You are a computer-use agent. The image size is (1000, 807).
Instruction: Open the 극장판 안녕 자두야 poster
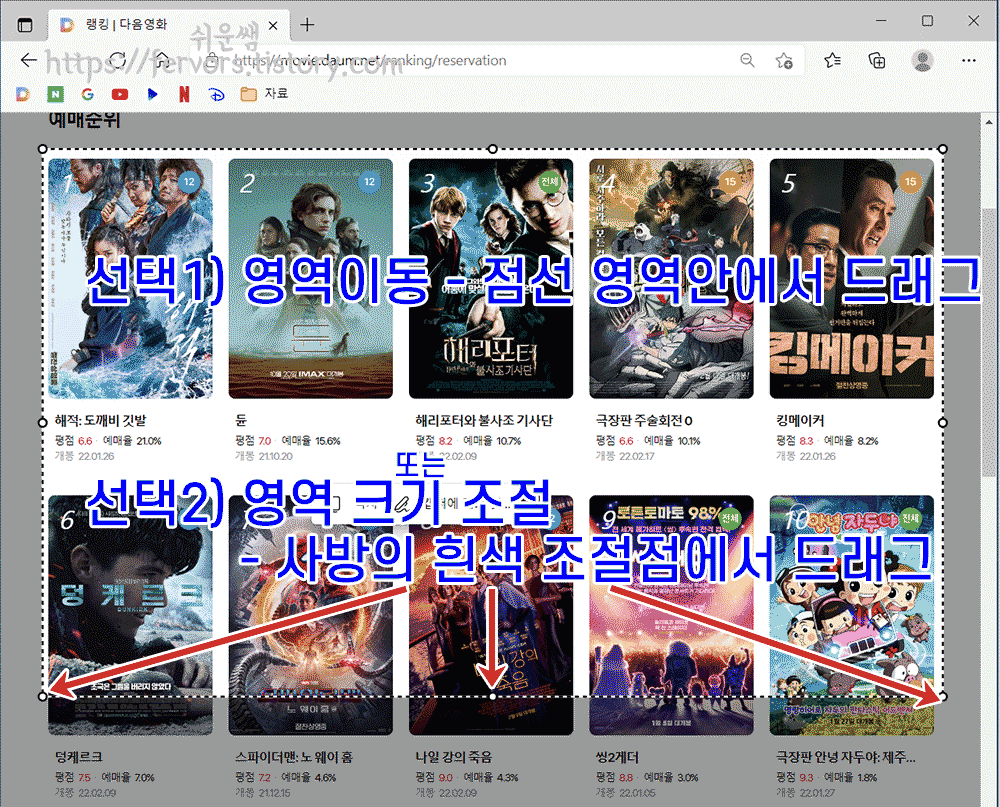pos(852,616)
